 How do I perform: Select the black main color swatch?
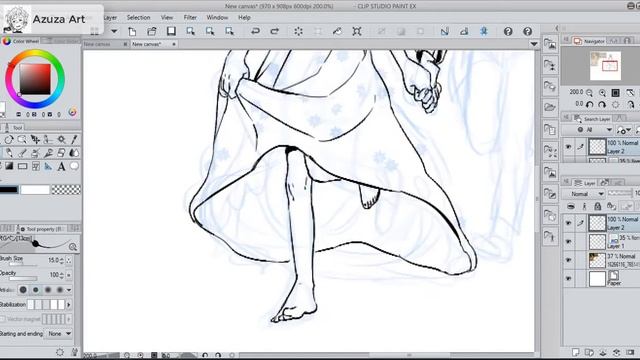9,190
